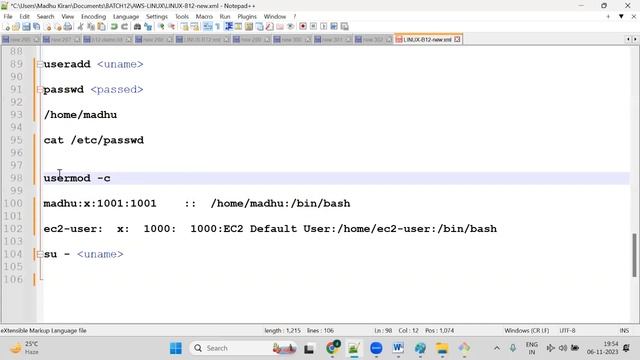Collapse fold marker on useradd line 89

coord(40,64)
